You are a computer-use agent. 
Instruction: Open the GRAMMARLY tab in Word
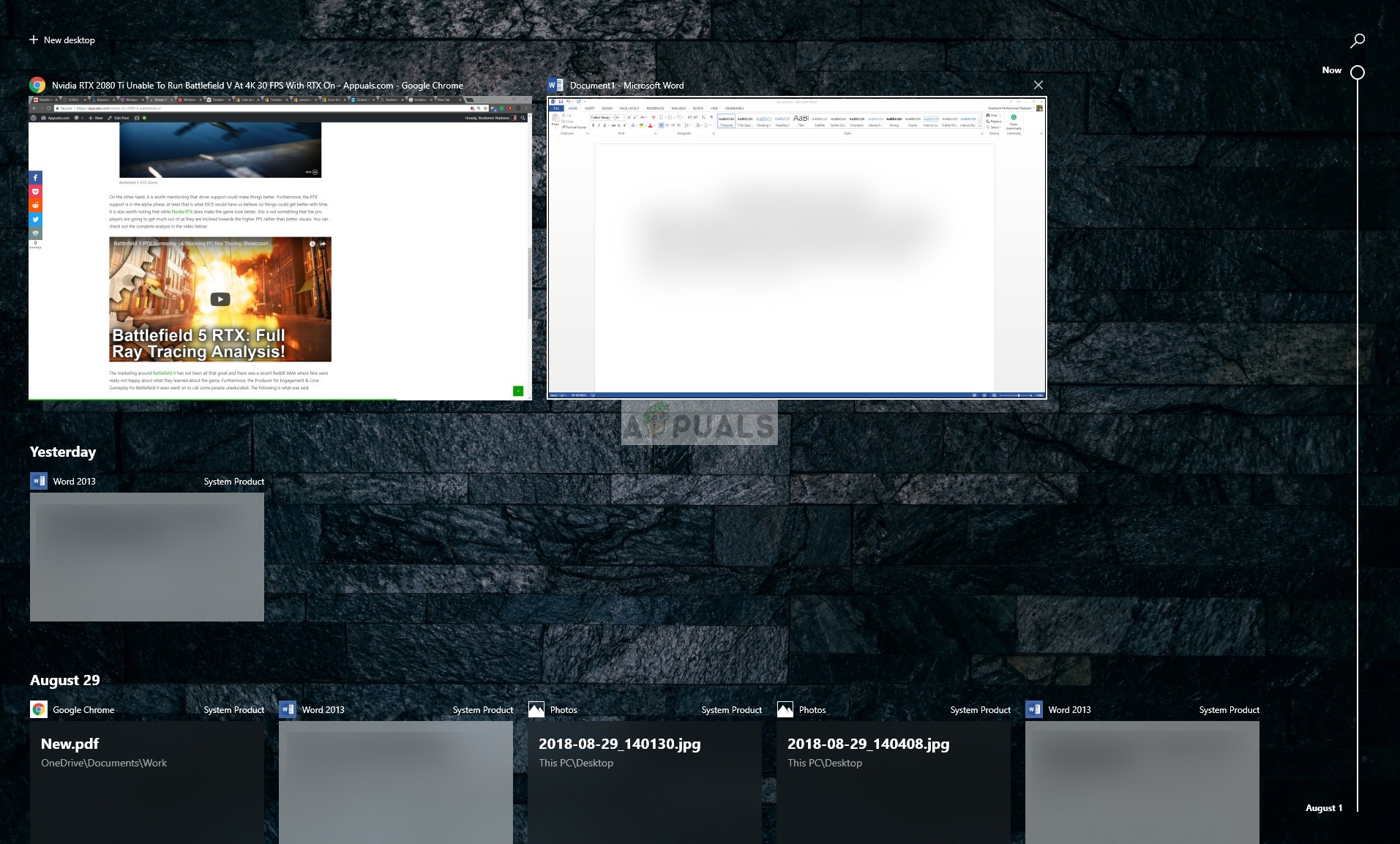click(x=734, y=108)
